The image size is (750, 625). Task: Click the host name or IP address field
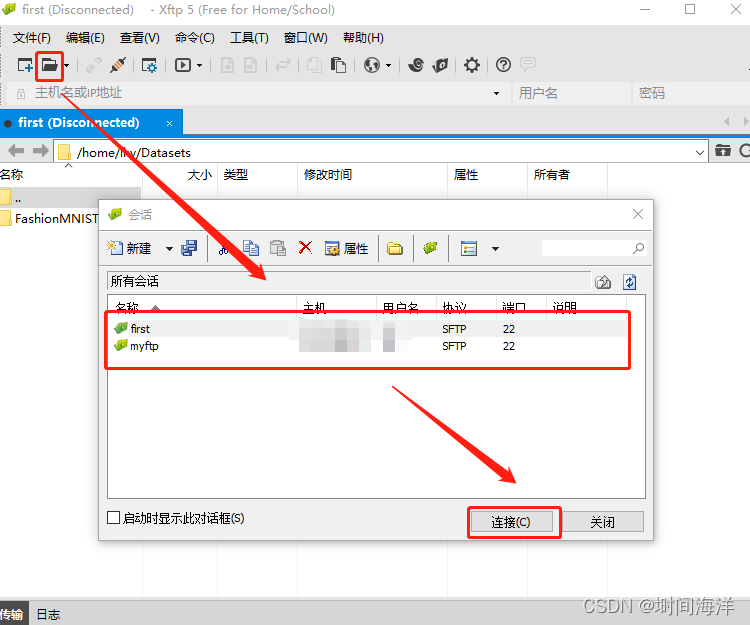(258, 93)
